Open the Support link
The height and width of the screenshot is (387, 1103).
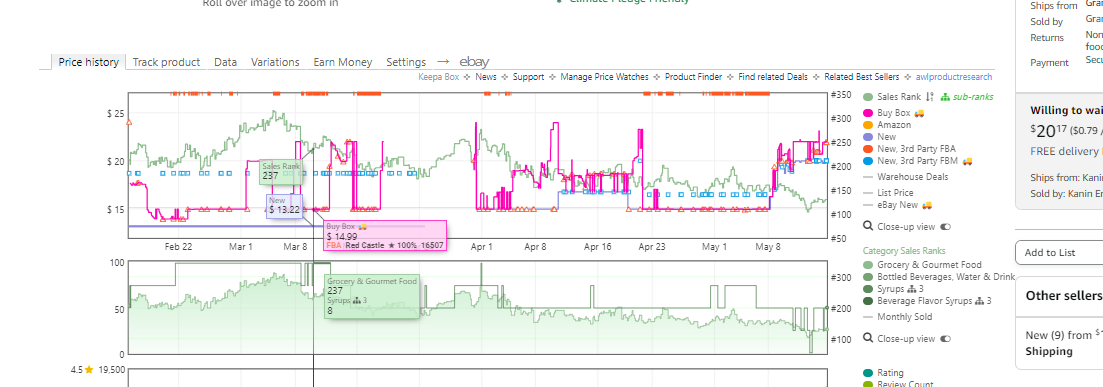[528, 77]
